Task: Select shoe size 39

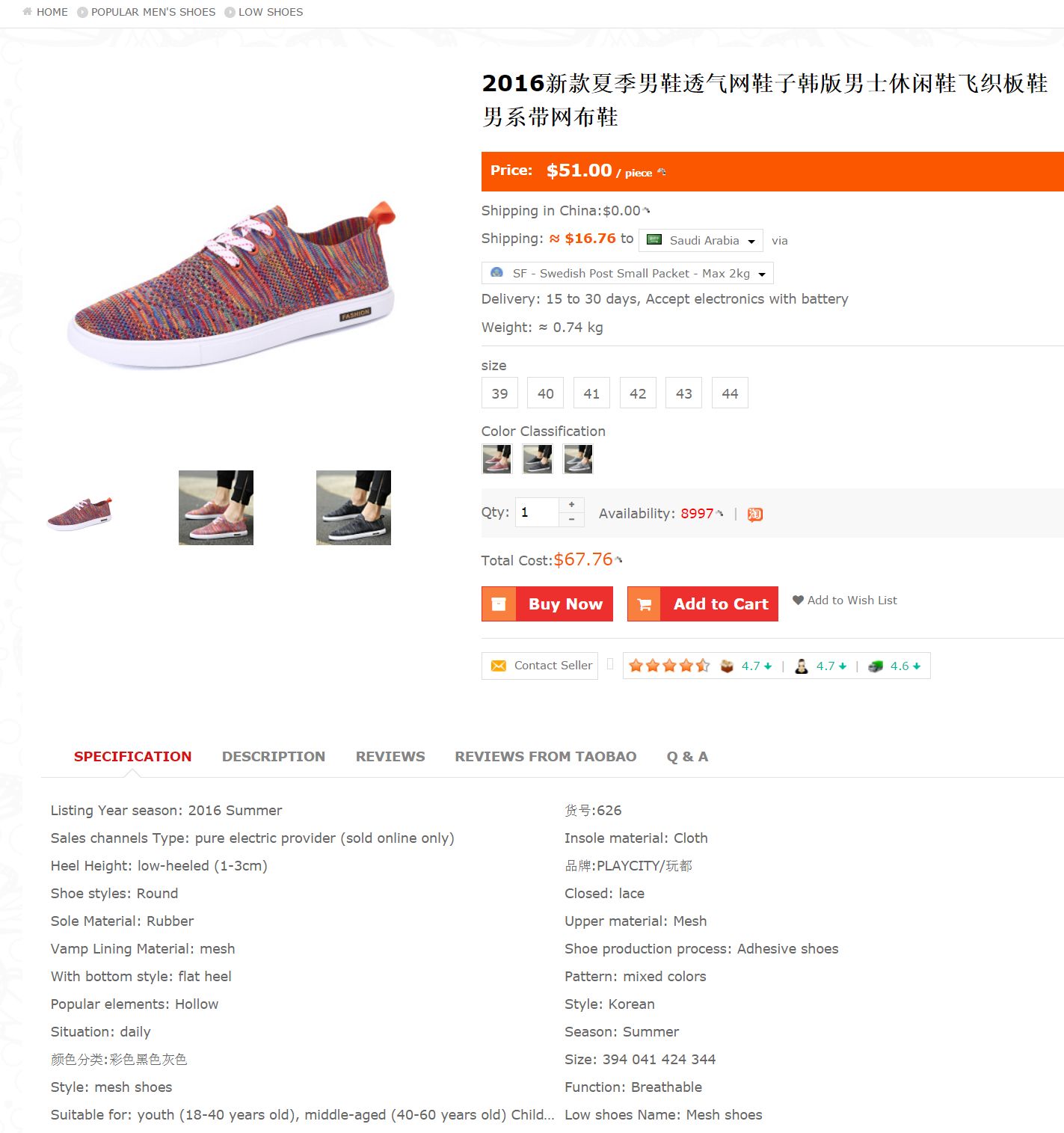Action: click(x=499, y=393)
